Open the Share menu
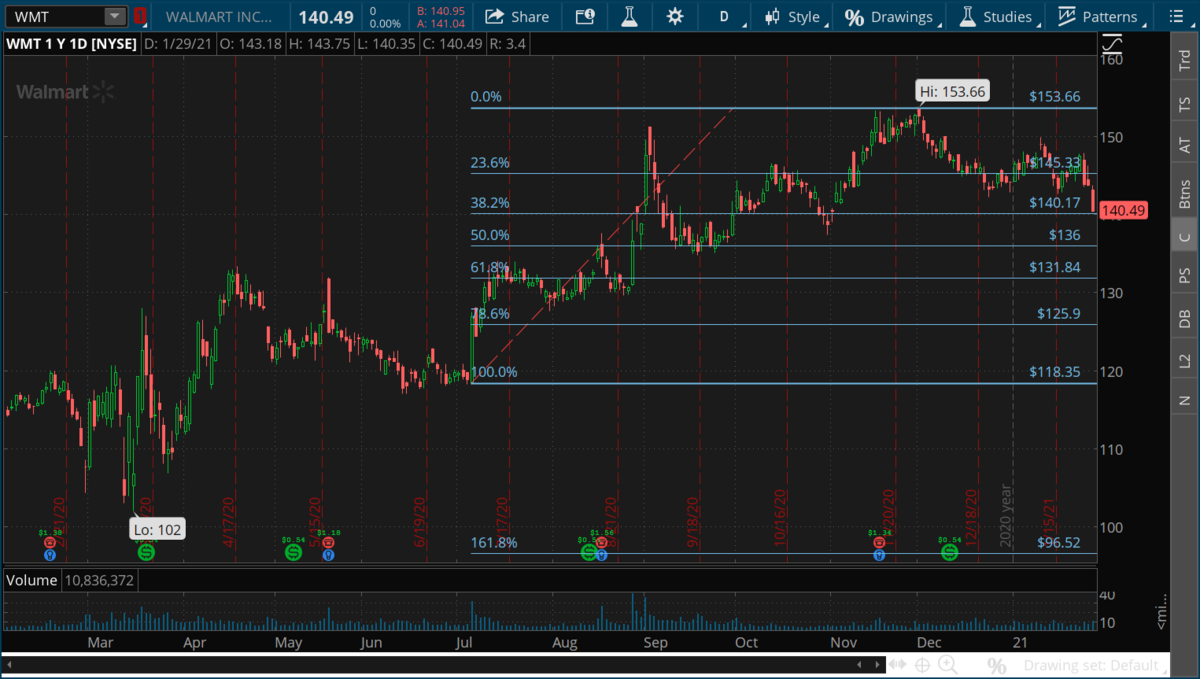This screenshot has height=679, width=1200. pos(517,16)
